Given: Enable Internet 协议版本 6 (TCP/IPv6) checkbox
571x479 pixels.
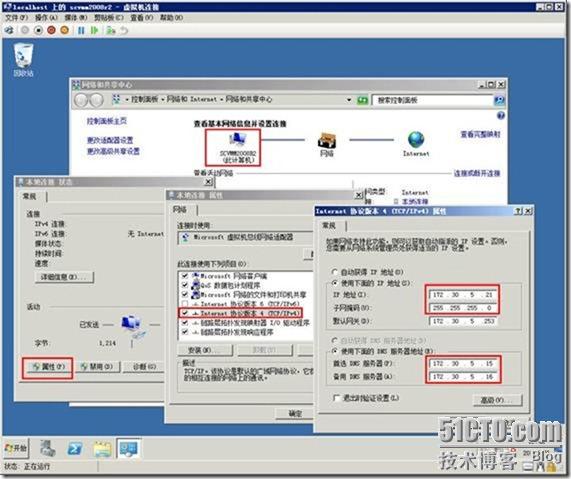Looking at the screenshot, I should pos(185,304).
